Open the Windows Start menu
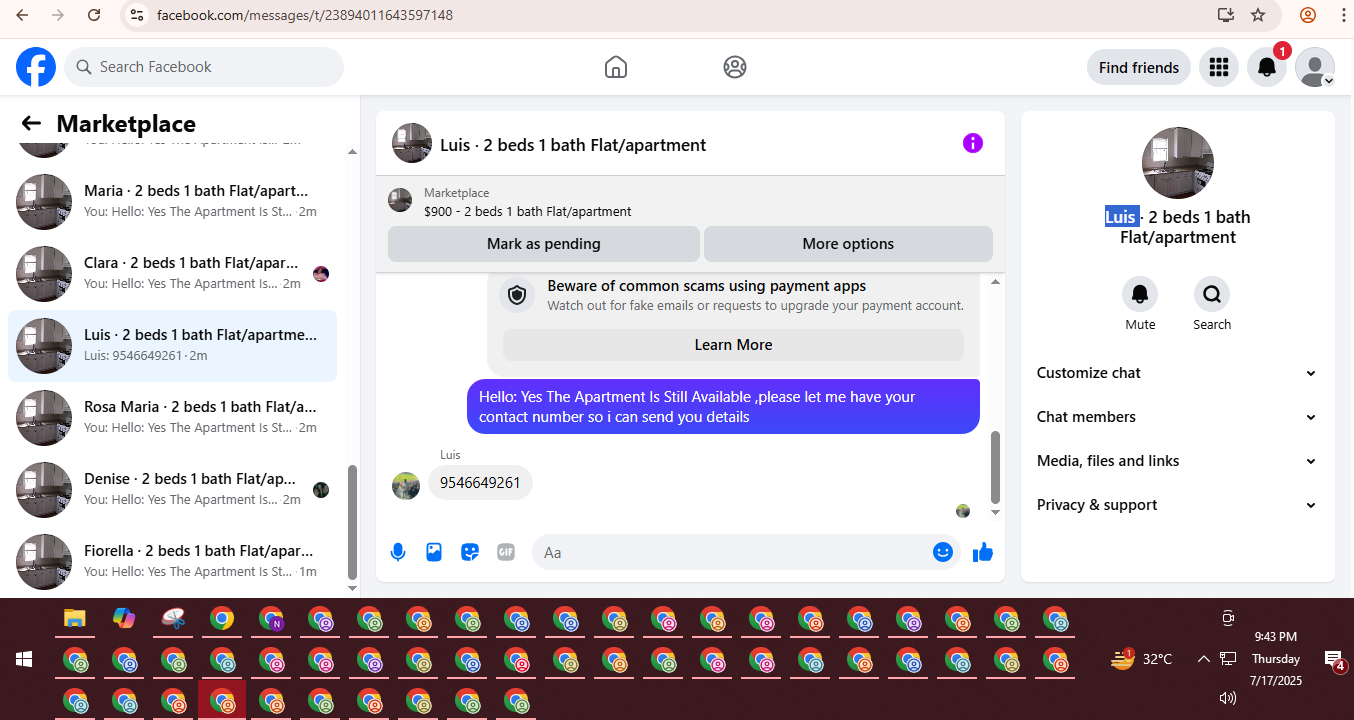Image resolution: width=1354 pixels, height=720 pixels. [x=24, y=660]
